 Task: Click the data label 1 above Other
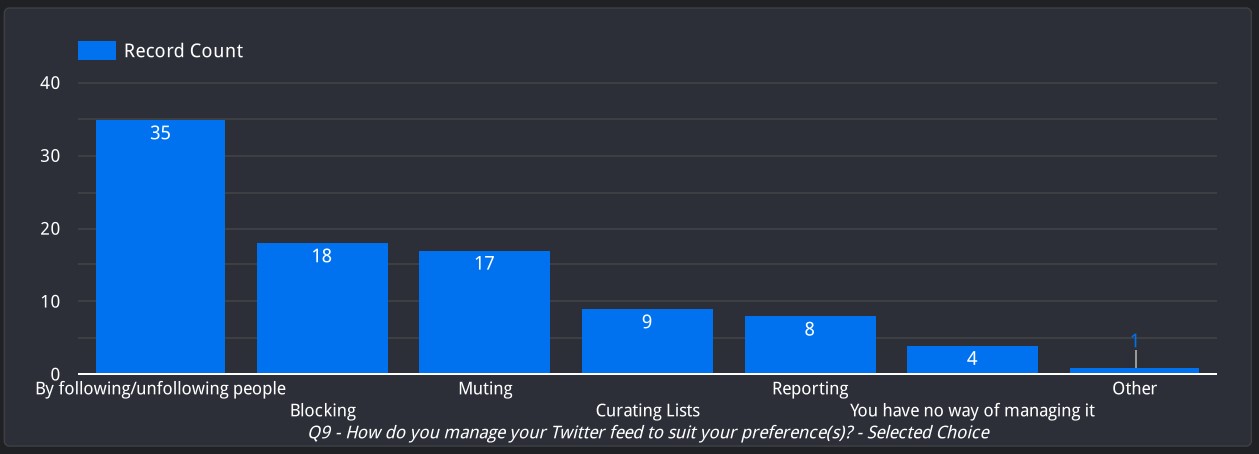coord(1135,341)
